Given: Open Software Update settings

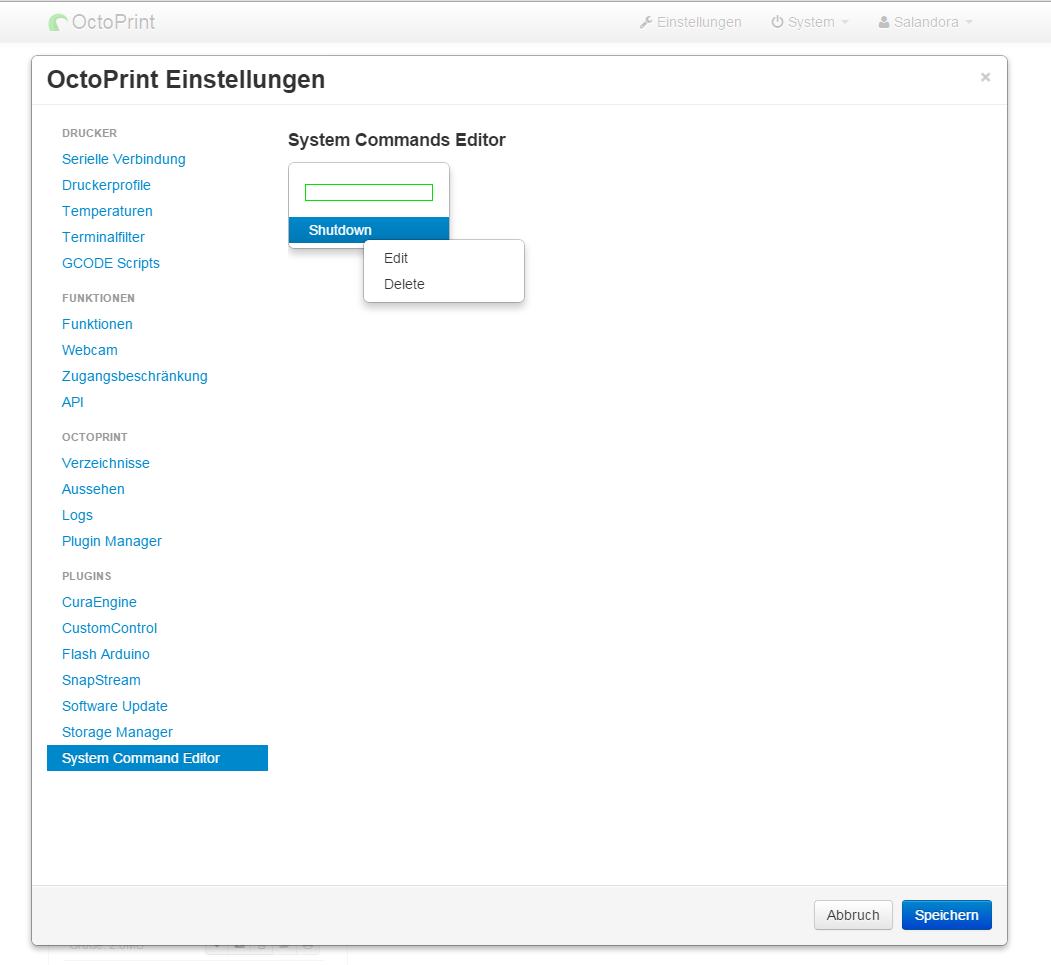Looking at the screenshot, I should (115, 706).
